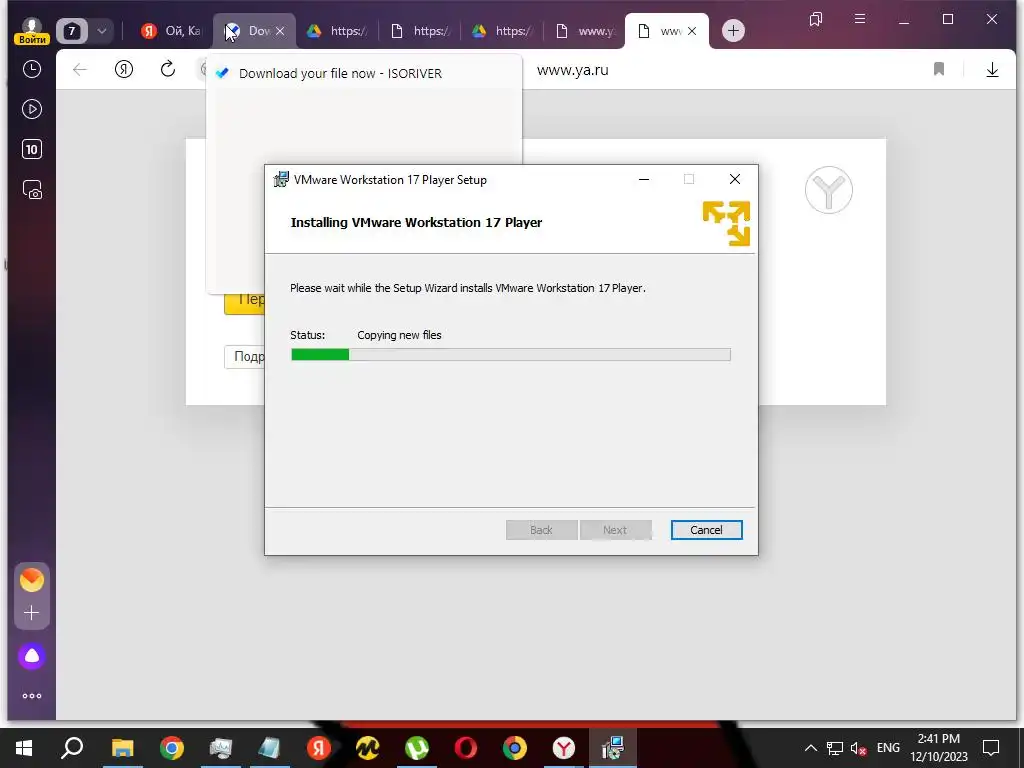Viewport: 1024px width, 768px height.
Task: Minimize the VMware Setup dialog
Action: click(644, 180)
